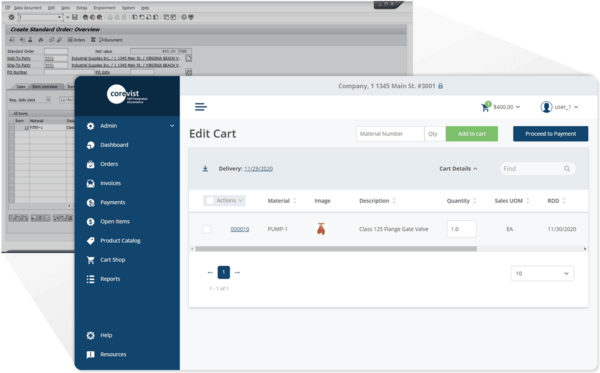Click the Add to cart button
The image size is (600, 373).
[x=472, y=134]
